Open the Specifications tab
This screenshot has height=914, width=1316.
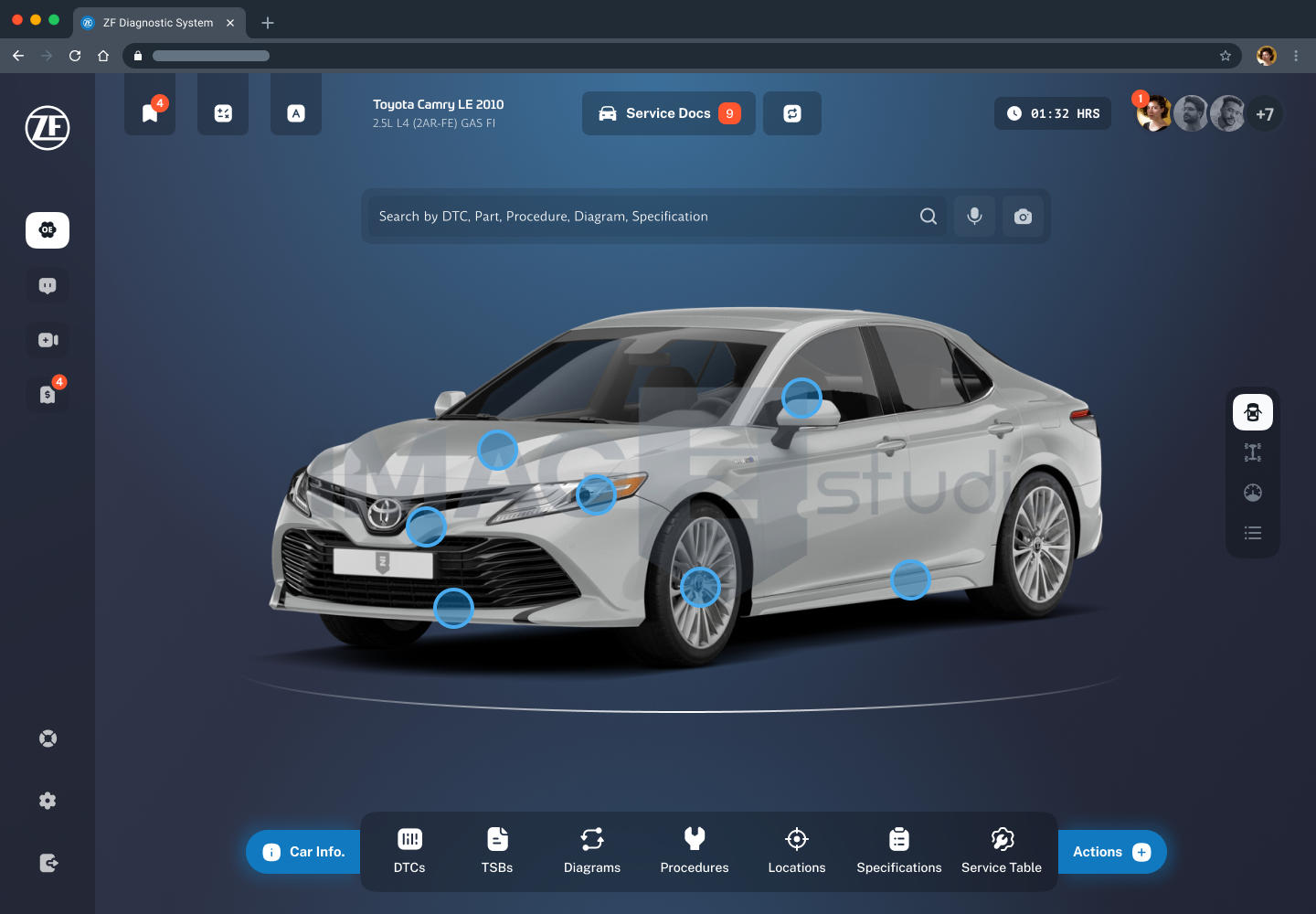pos(899,851)
